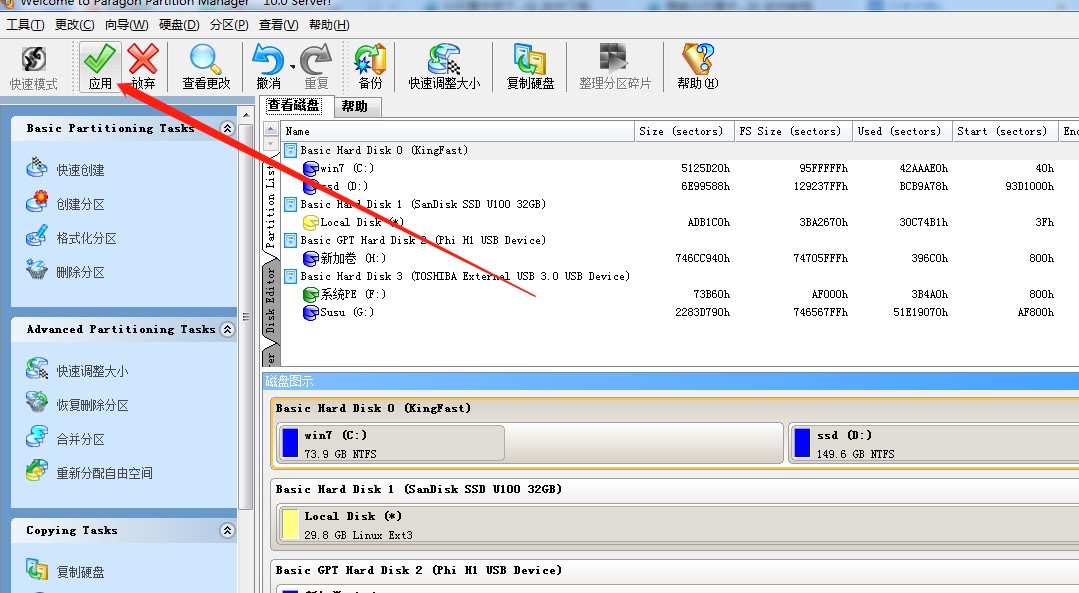Collapse the Basic Partitioning Tasks panel

[227, 129]
